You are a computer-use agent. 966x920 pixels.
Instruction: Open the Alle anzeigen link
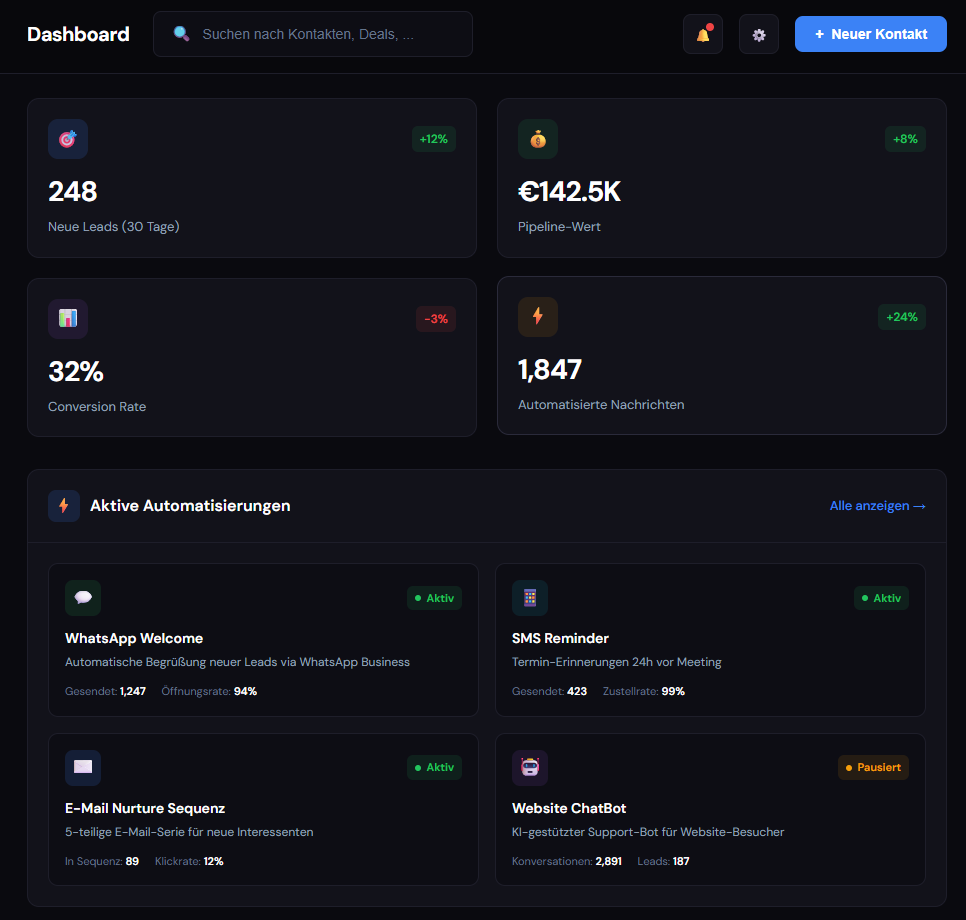[877, 506]
